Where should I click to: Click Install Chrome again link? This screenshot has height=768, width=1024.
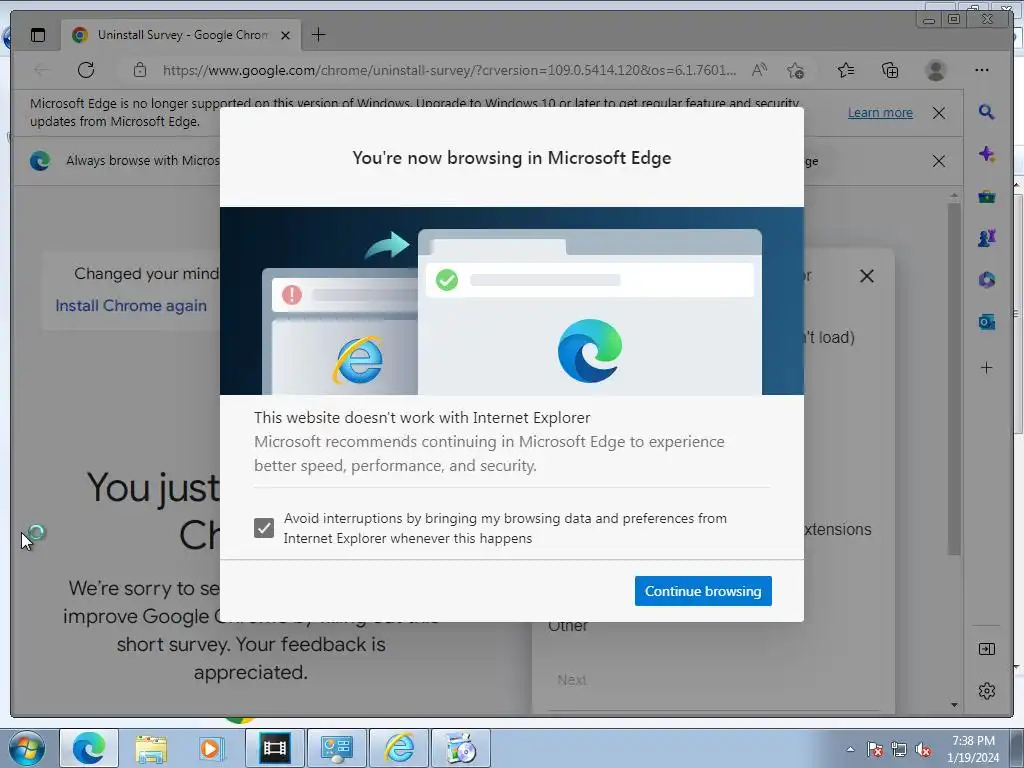point(131,306)
